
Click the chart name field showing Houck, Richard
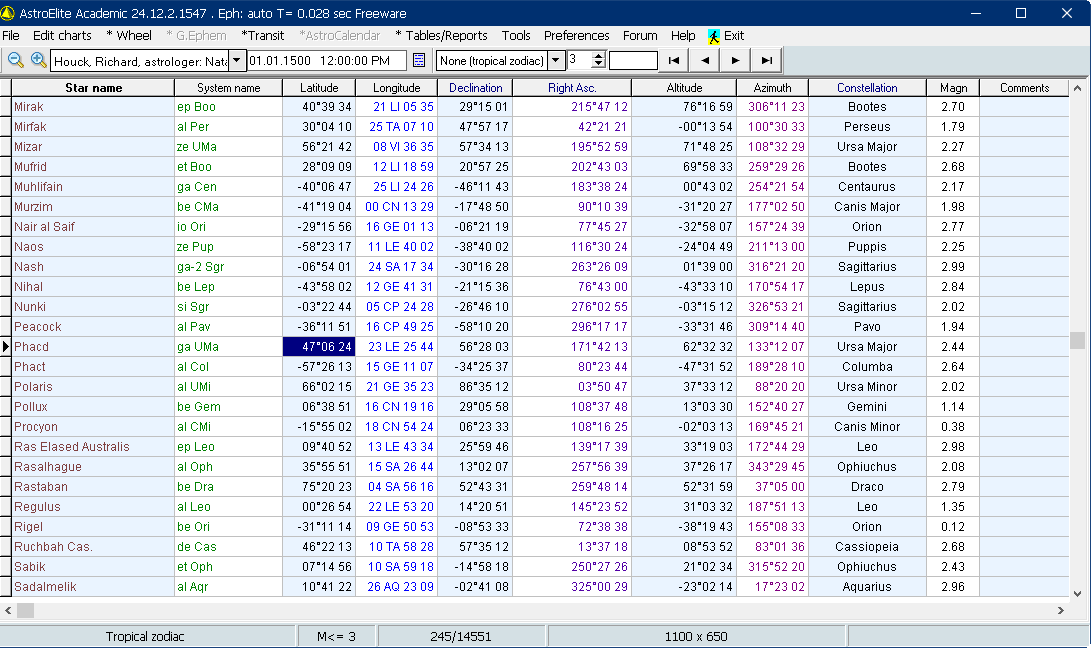coord(140,61)
